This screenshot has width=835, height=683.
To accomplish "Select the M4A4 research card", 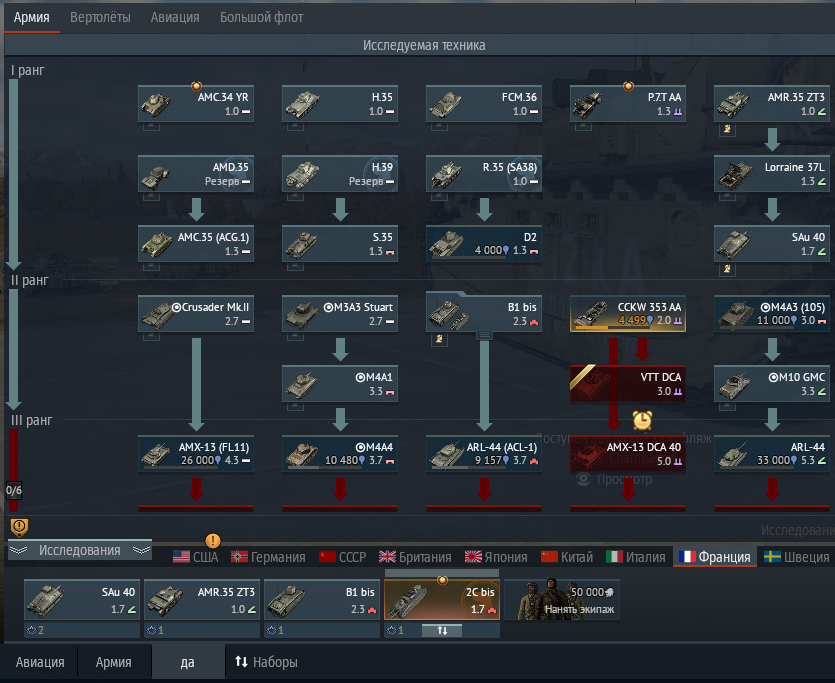I will pos(340,454).
